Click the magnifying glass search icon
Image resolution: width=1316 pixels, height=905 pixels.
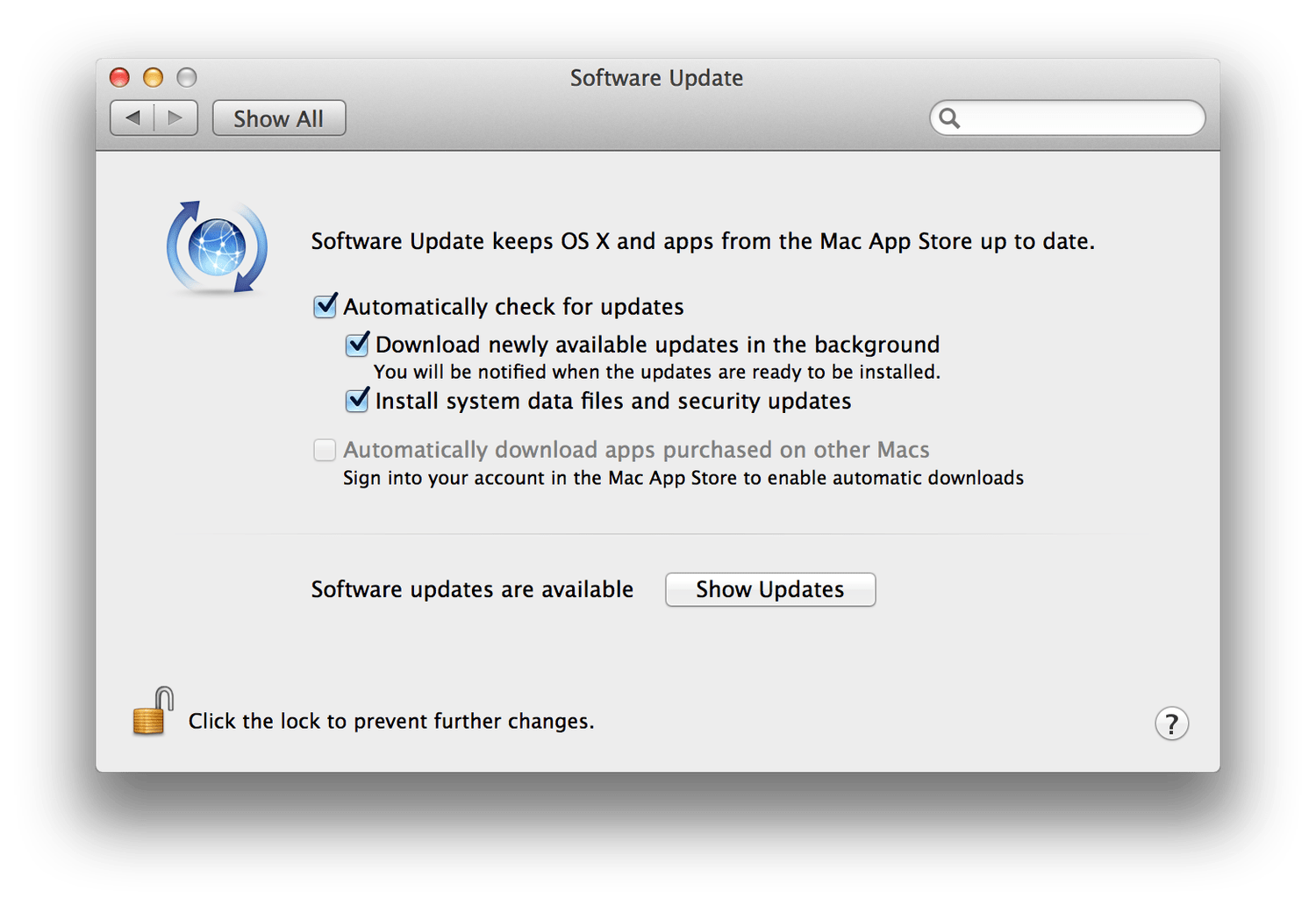[949, 118]
